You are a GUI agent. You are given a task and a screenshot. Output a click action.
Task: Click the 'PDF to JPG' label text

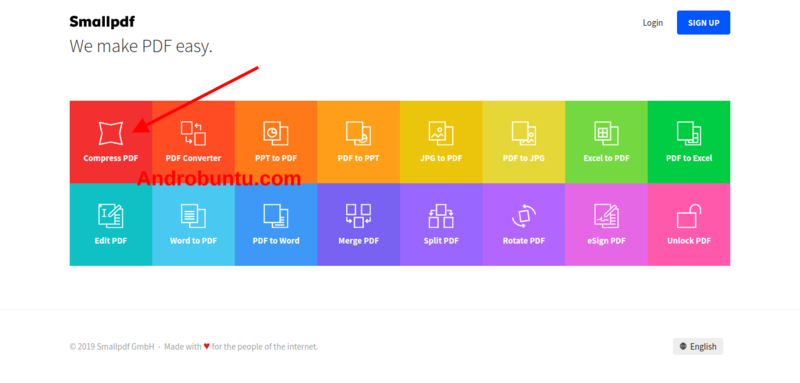click(524, 158)
